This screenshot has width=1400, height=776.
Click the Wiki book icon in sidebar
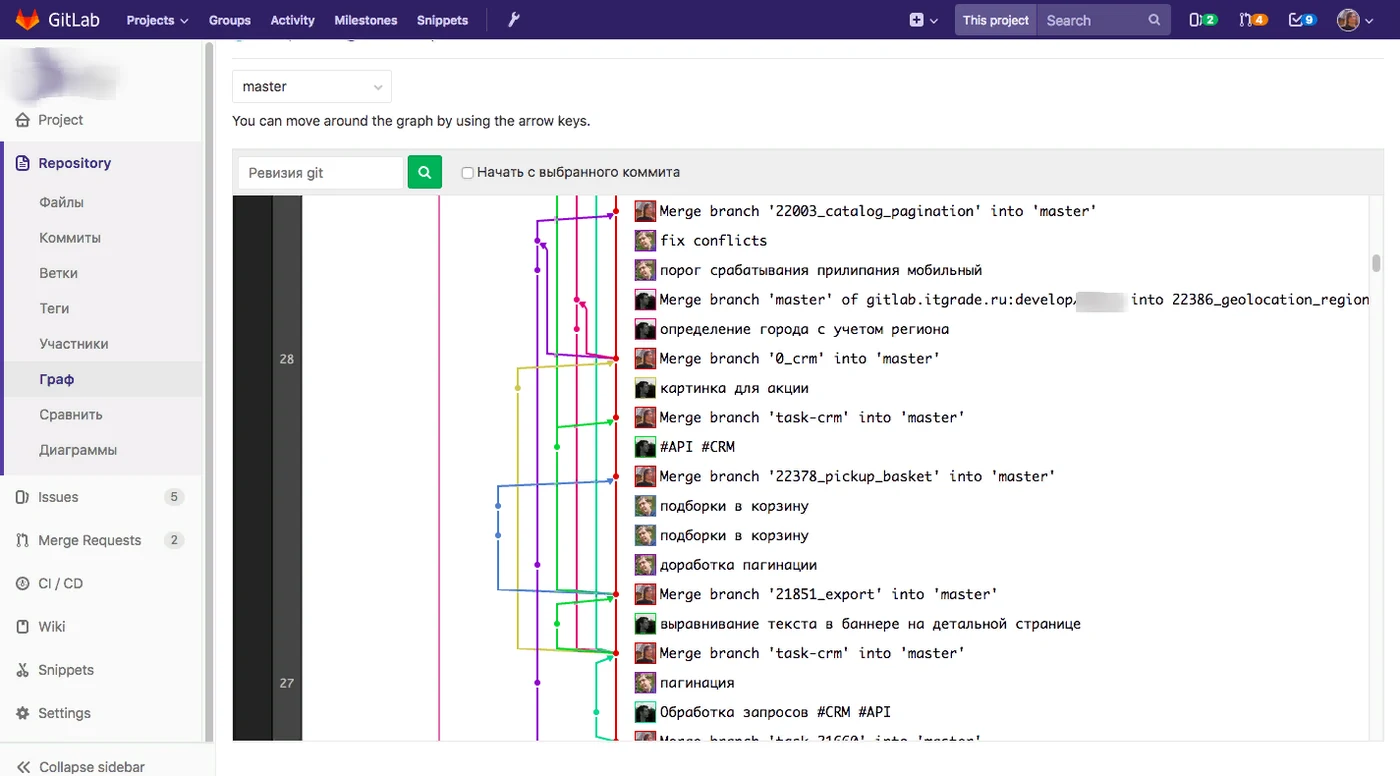pos(22,627)
